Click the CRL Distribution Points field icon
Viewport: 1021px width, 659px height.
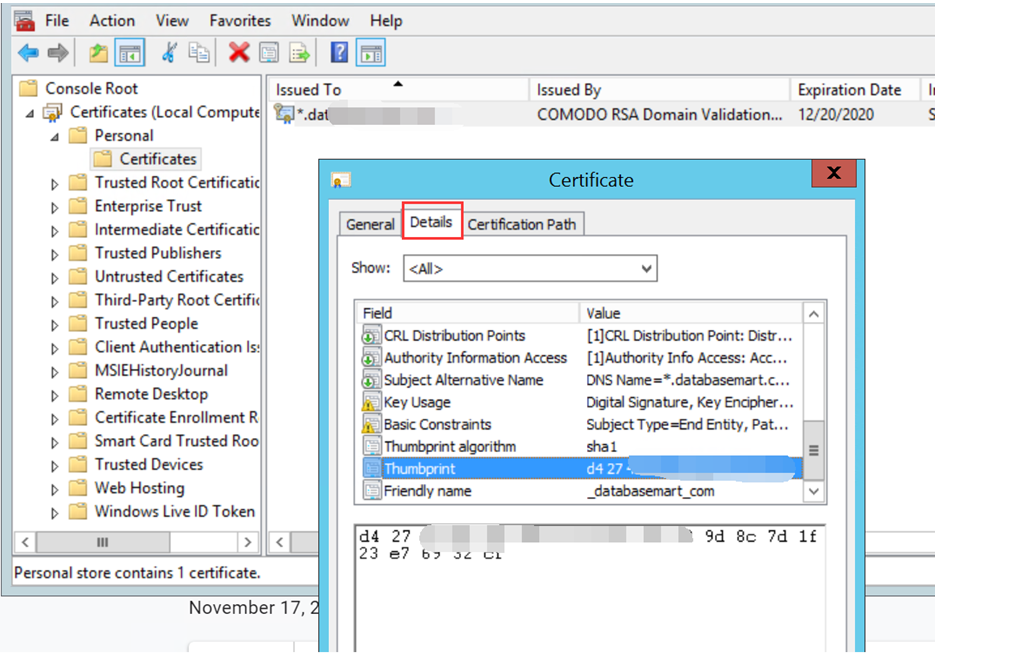(371, 336)
